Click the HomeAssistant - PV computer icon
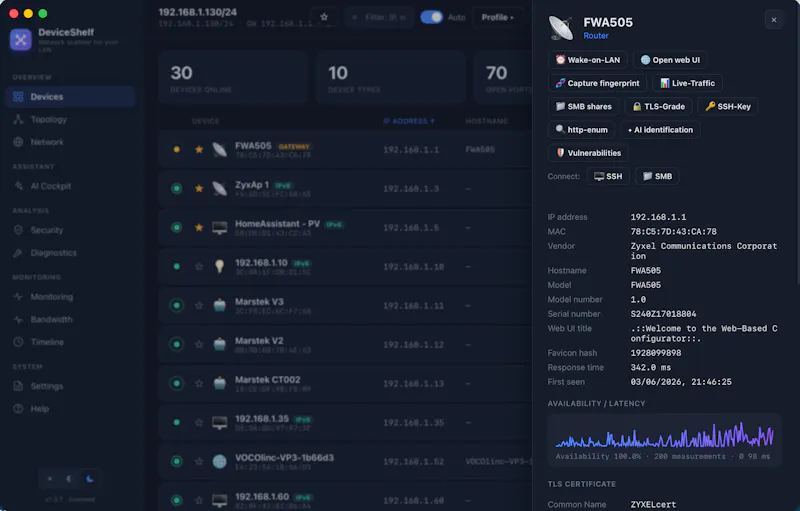This screenshot has height=511, width=800. tap(219, 227)
